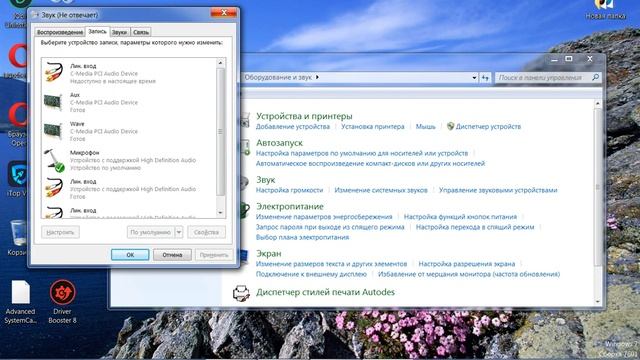The width and height of the screenshot is (640, 360).
Task: Switch to the Связь tab
Action: click(x=141, y=32)
